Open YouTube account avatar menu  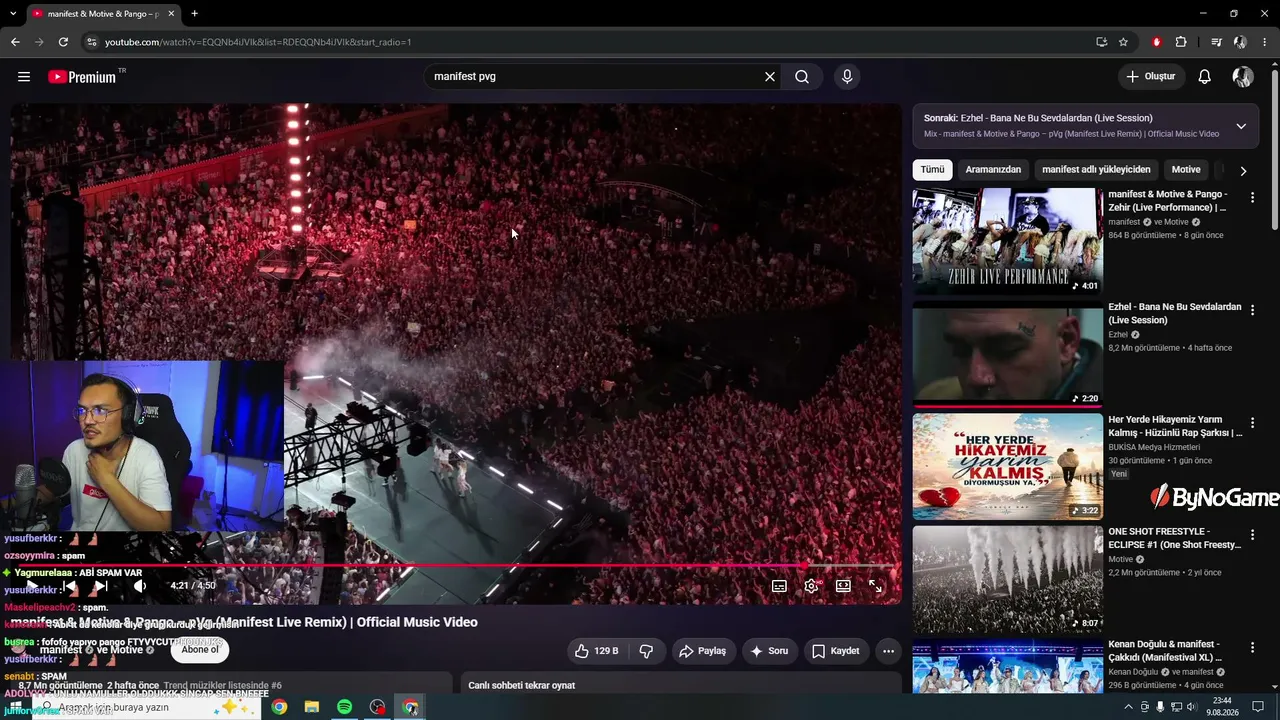(x=1243, y=77)
